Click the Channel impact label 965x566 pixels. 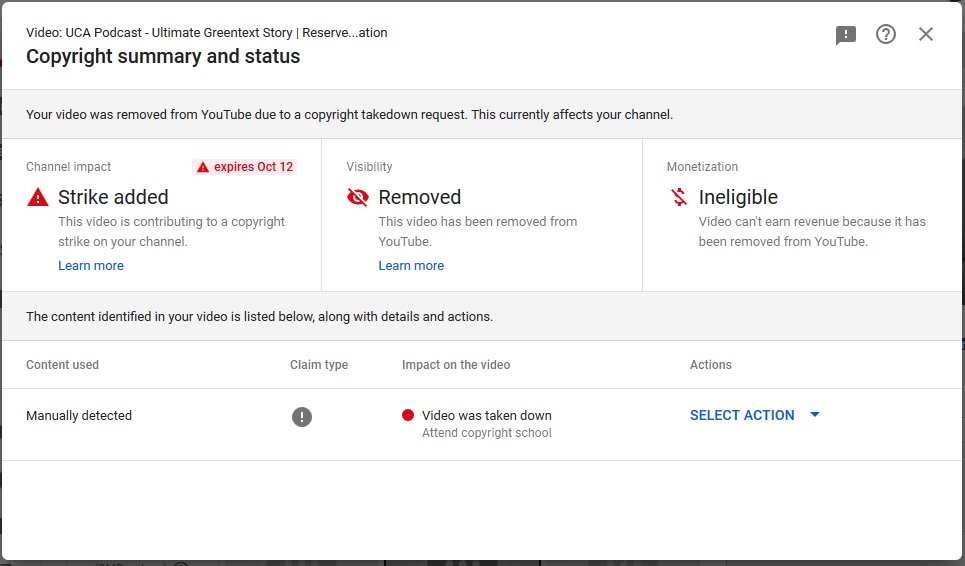[68, 167]
